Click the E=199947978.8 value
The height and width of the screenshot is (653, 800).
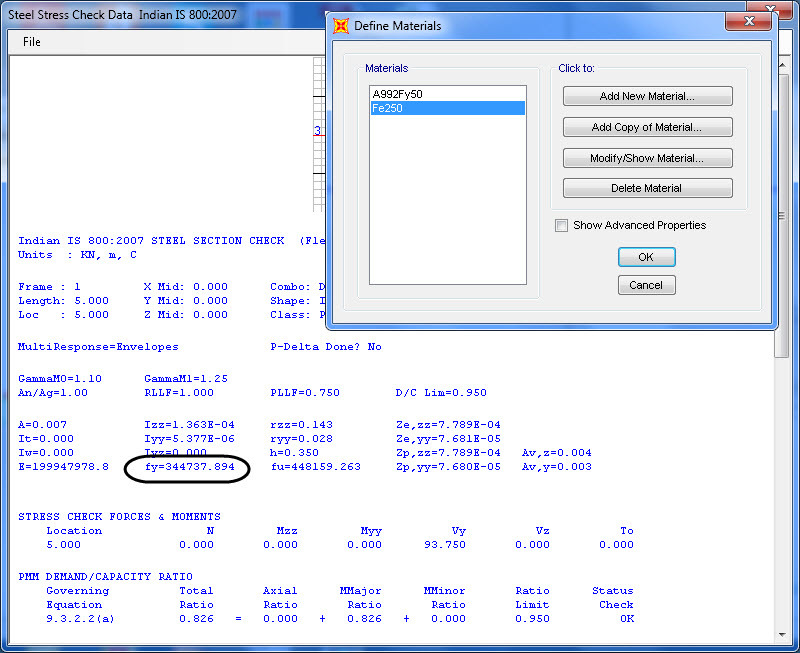pyautogui.click(x=63, y=467)
